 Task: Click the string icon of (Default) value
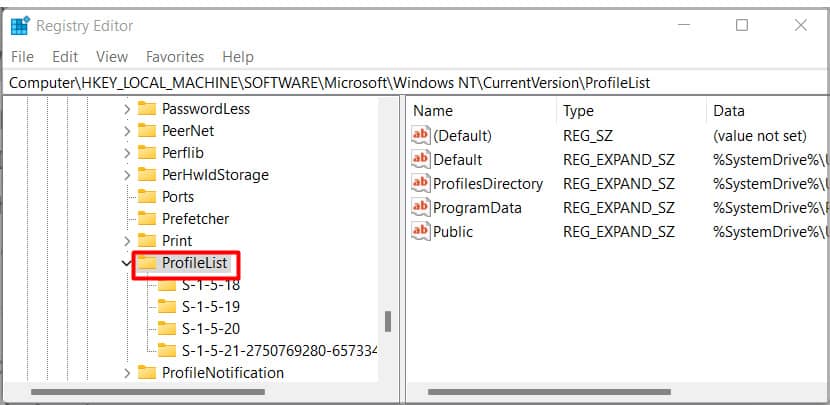point(421,136)
